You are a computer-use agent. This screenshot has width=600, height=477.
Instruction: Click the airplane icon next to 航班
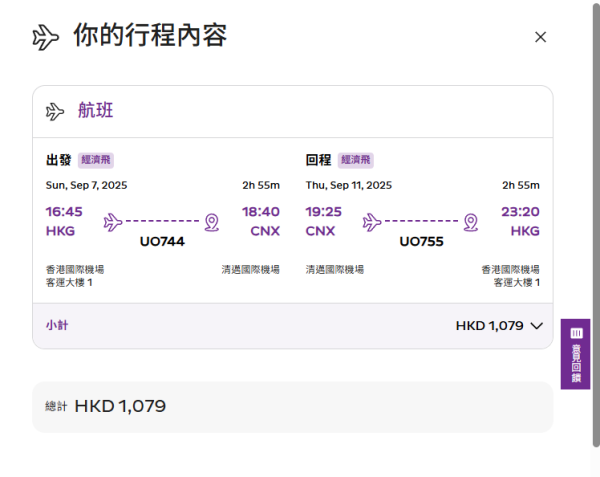click(55, 112)
